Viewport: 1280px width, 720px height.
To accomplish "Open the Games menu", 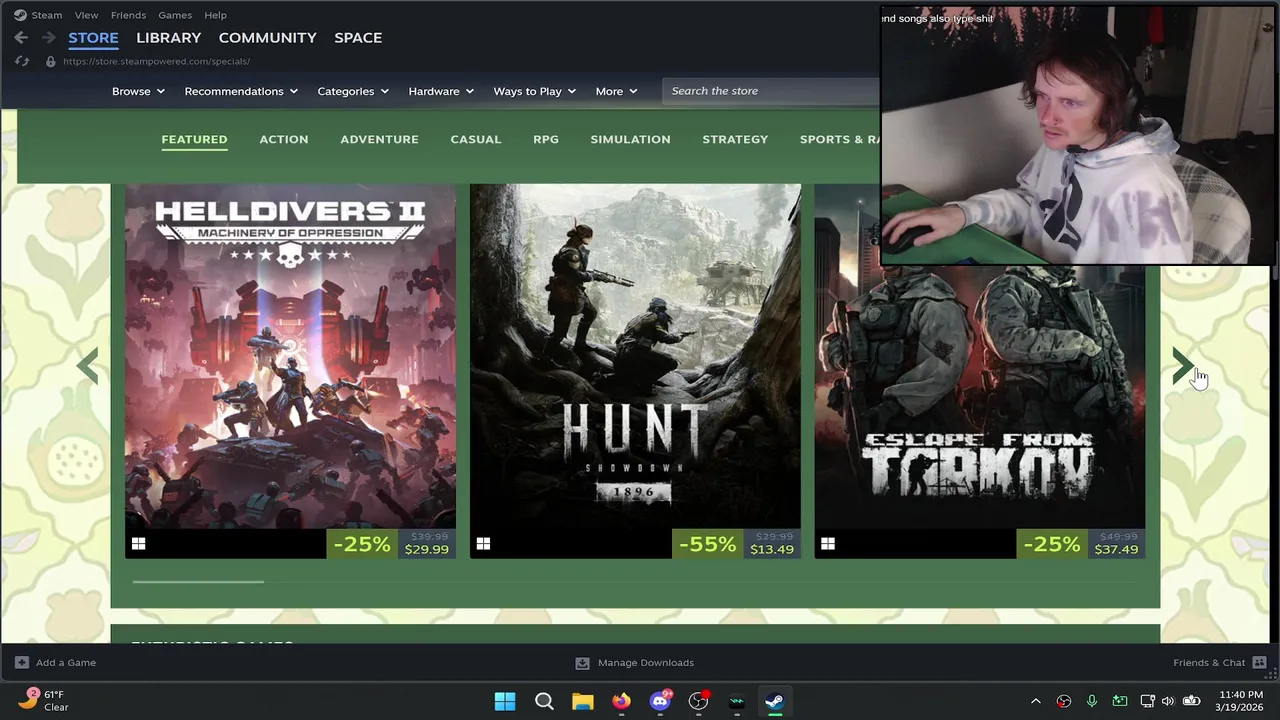I will (x=175, y=15).
